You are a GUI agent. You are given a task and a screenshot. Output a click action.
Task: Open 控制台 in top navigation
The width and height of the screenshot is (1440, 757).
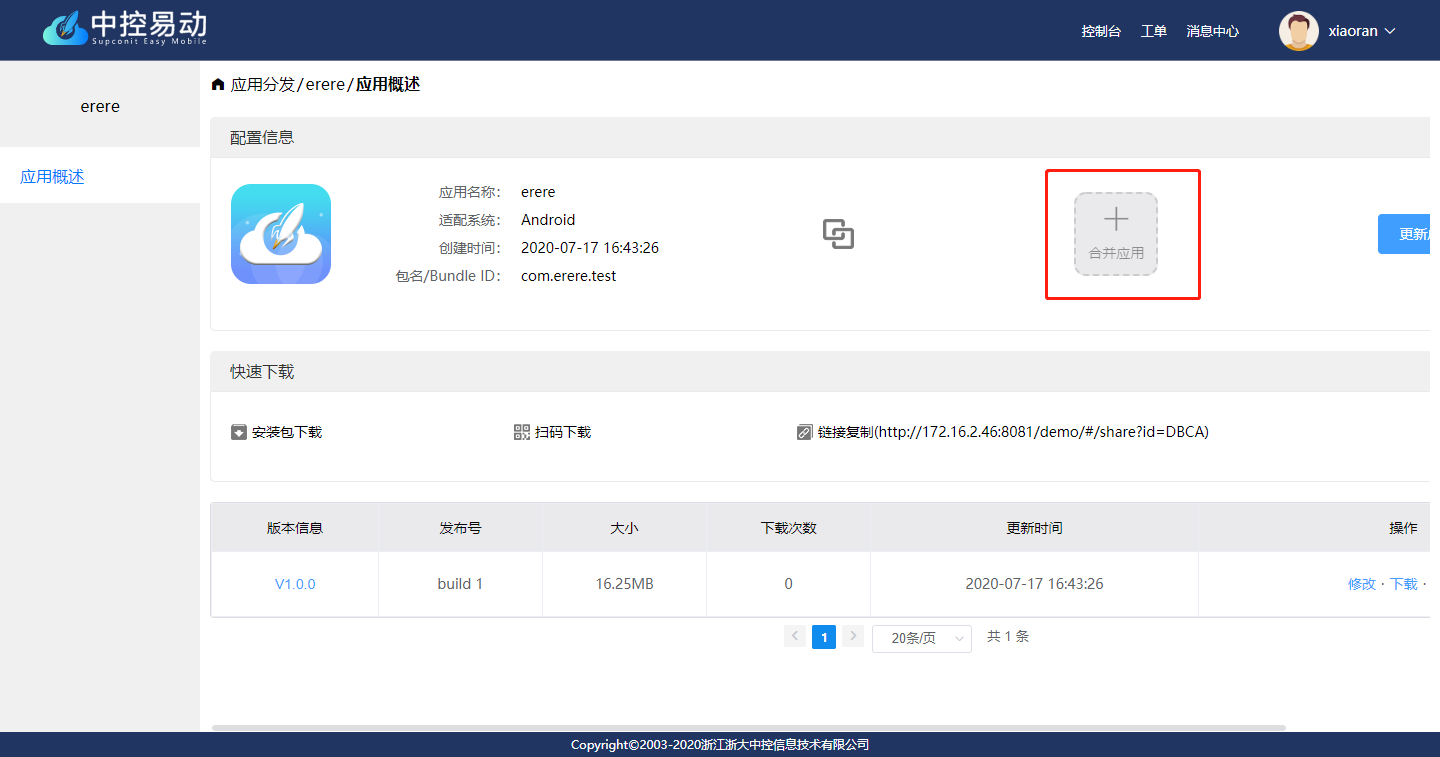pos(1101,31)
